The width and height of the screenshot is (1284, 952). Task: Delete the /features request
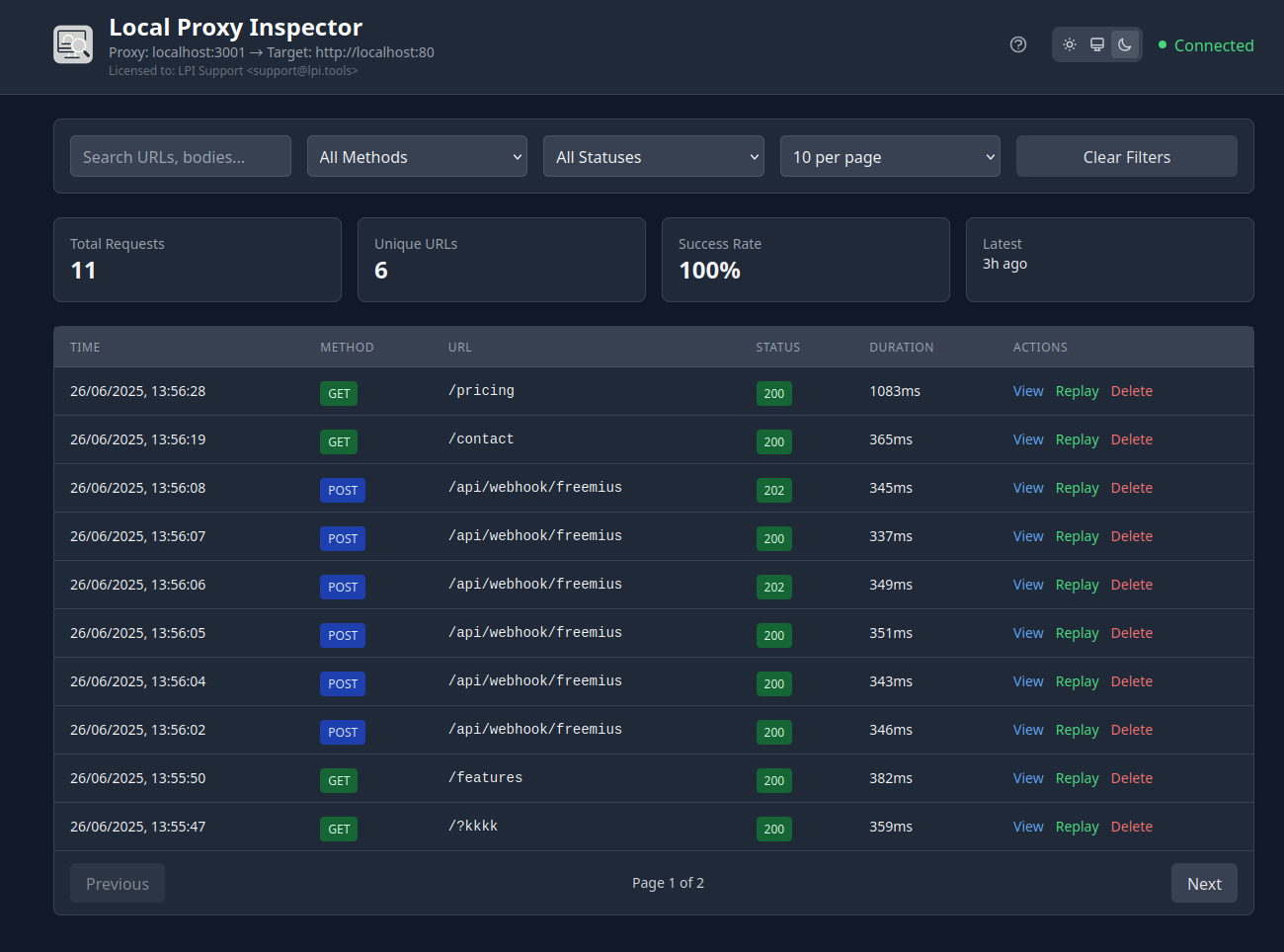[1132, 778]
